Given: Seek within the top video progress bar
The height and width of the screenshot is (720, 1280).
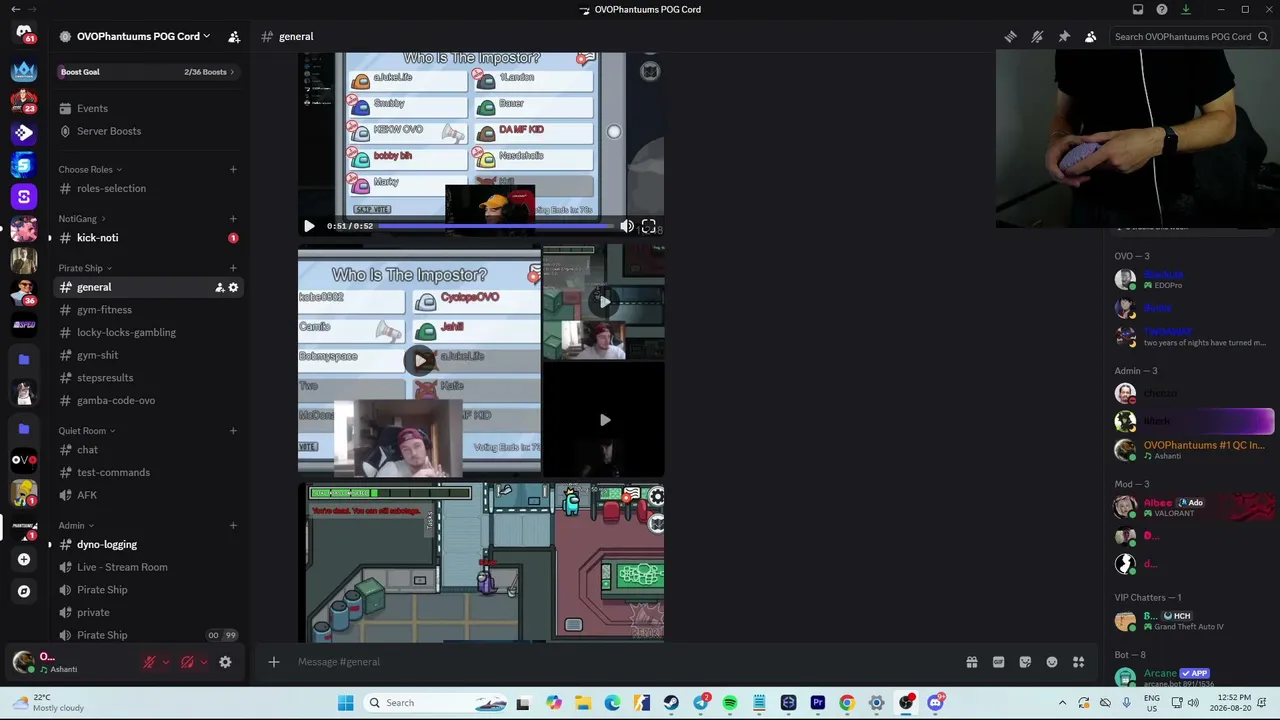Looking at the screenshot, I should [x=495, y=226].
